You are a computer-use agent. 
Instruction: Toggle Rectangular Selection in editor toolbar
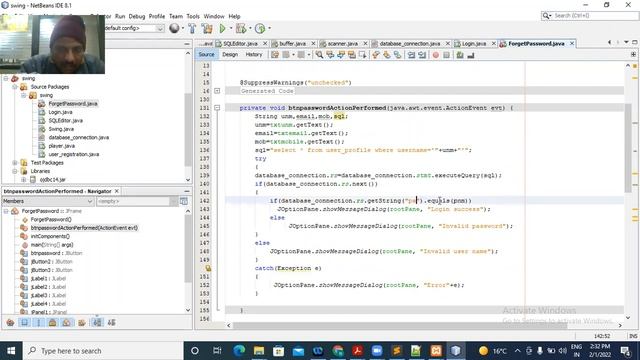click(362, 55)
